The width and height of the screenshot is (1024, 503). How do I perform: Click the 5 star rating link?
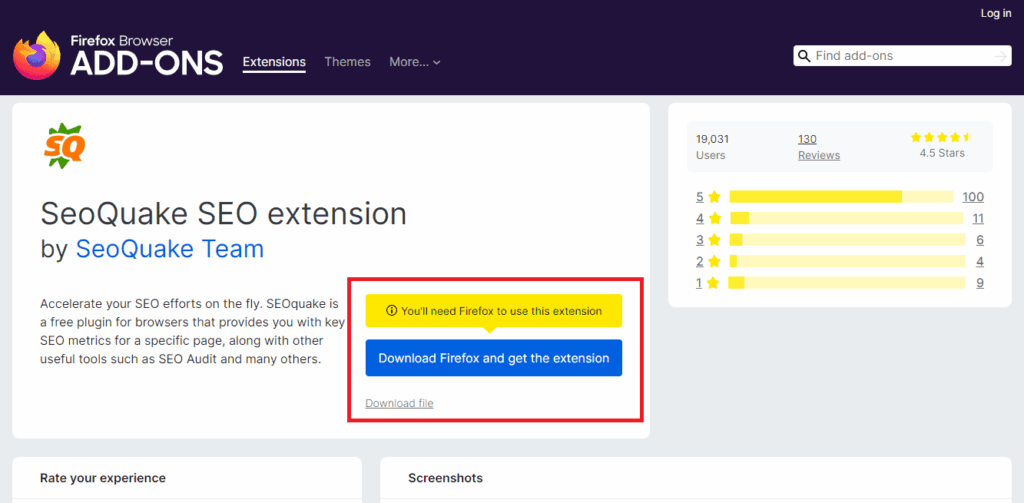point(708,197)
